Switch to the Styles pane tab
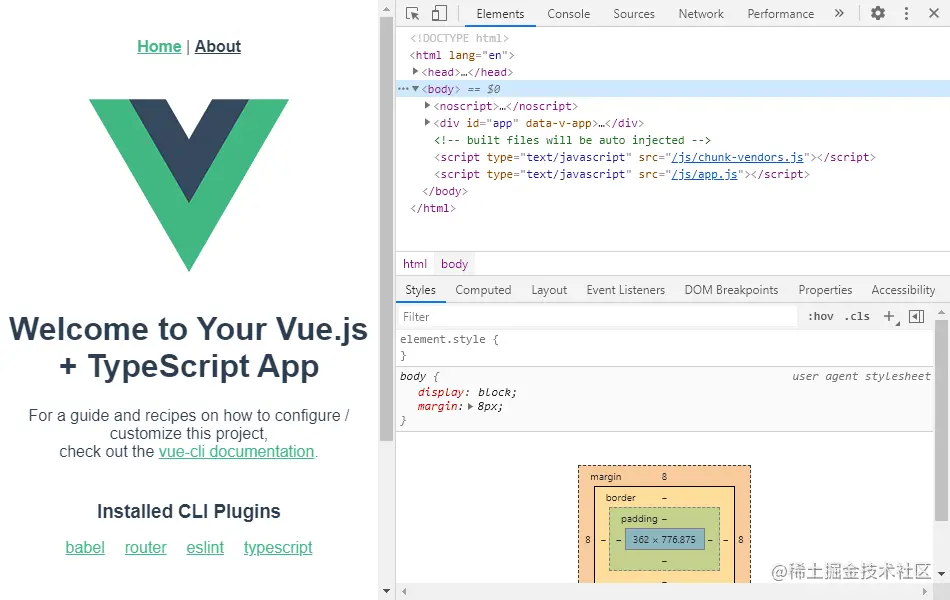950x600 pixels. pyautogui.click(x=420, y=290)
